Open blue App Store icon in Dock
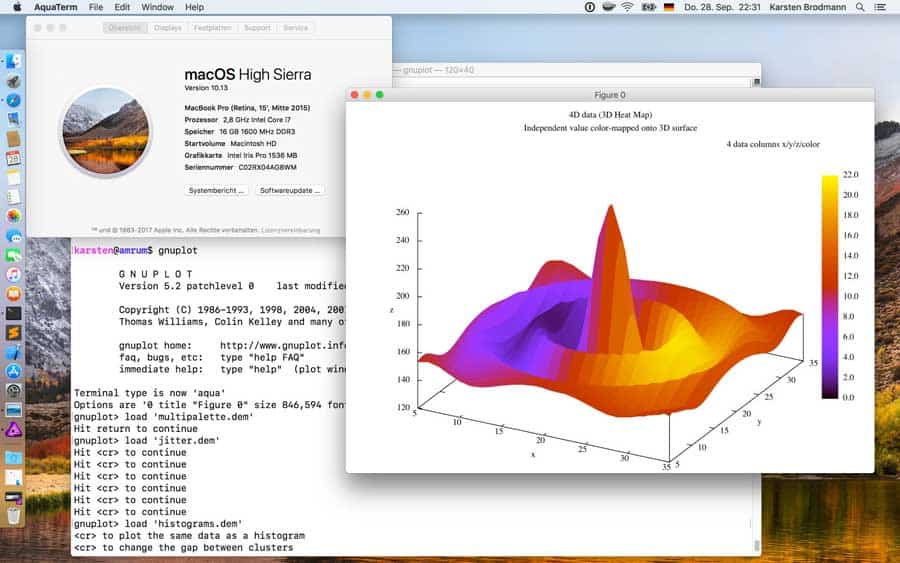This screenshot has height=563, width=900. (x=13, y=371)
